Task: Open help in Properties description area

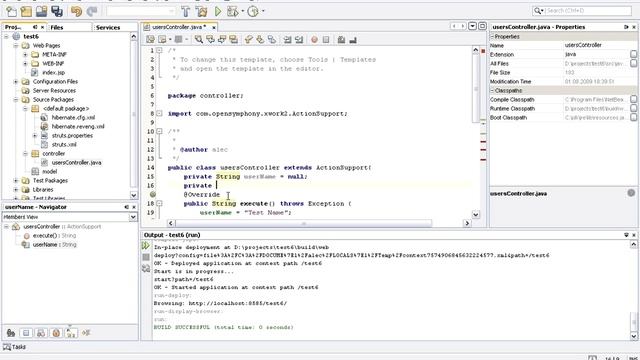Action: (631, 193)
